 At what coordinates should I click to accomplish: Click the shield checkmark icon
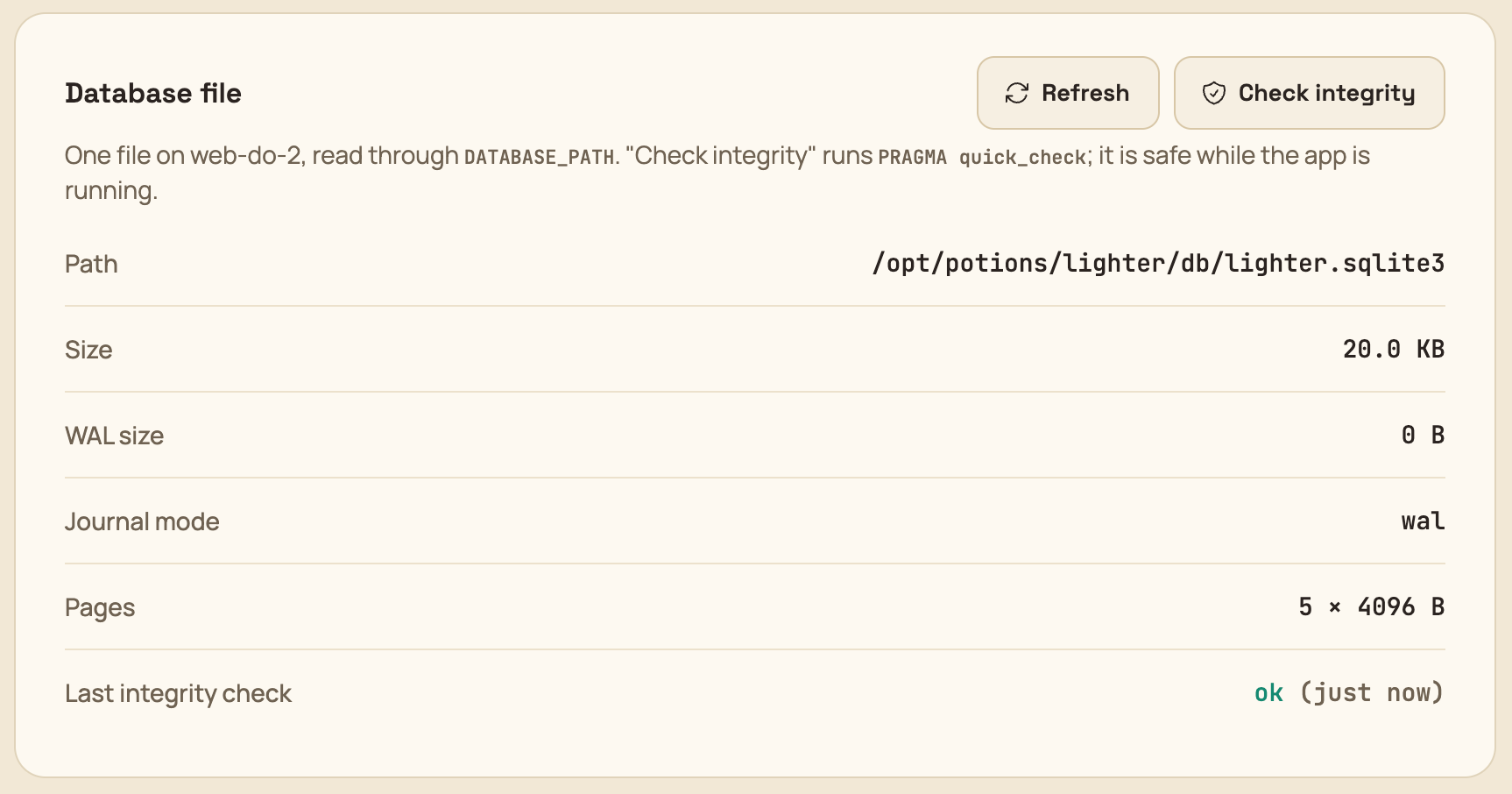click(x=1214, y=93)
